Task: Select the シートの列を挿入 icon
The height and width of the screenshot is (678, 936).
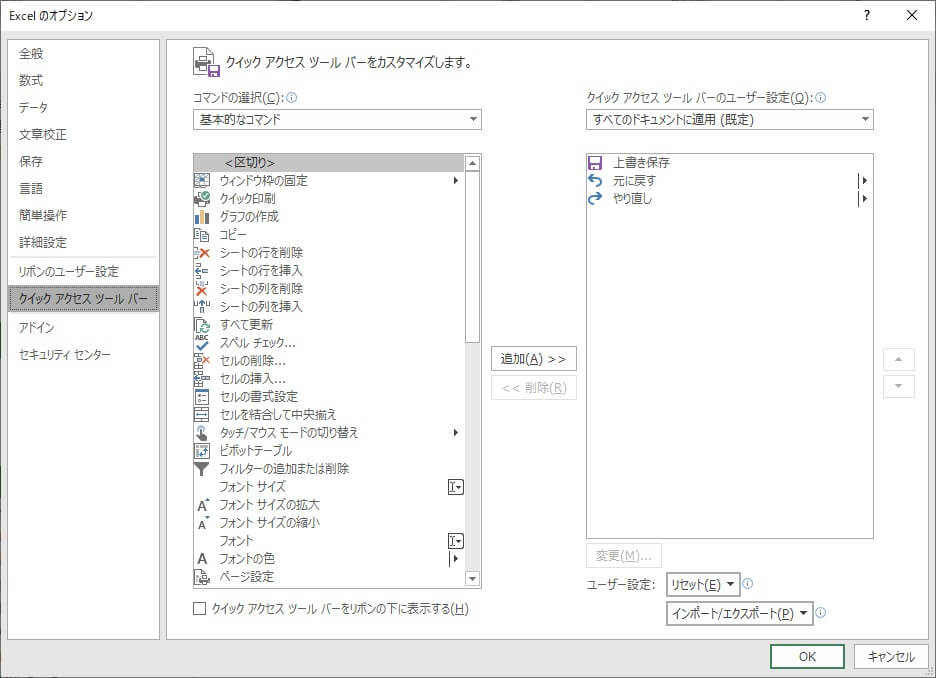Action: [x=202, y=306]
